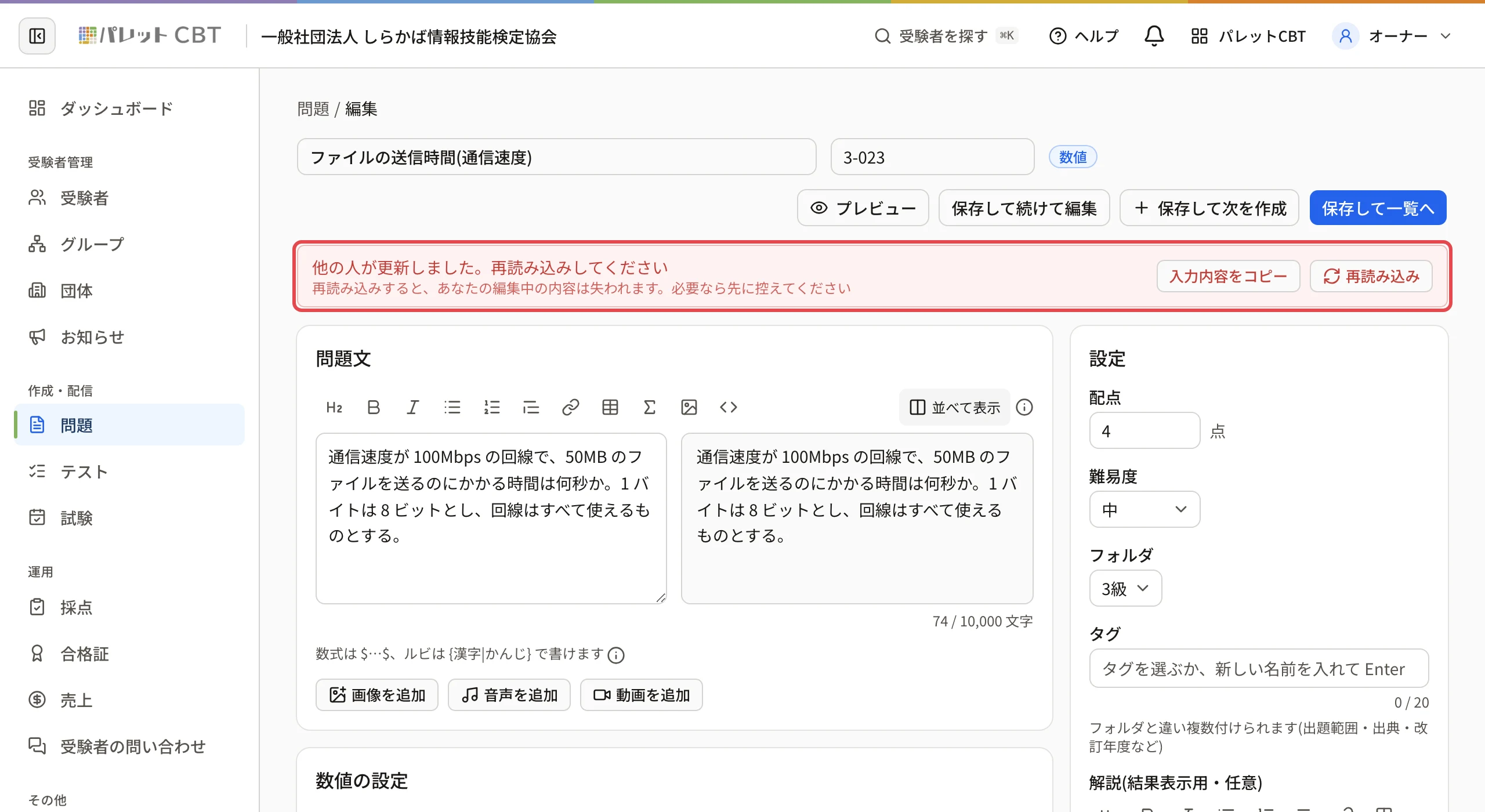Screen dimensions: 1485x812
Task: Insert an image via 問題文 toolbar icon
Action: [689, 407]
